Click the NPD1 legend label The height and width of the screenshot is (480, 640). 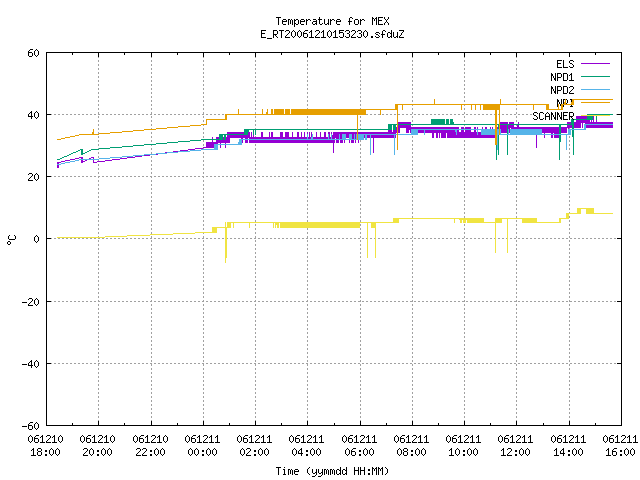tap(562, 77)
